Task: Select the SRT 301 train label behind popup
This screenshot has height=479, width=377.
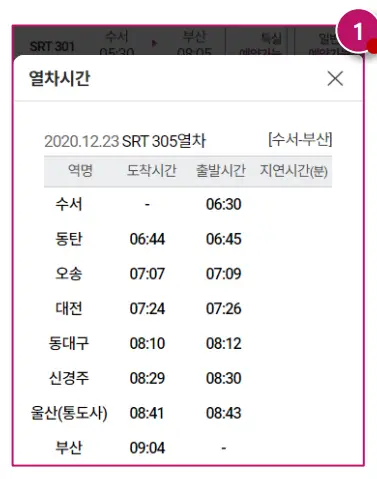Action: [x=52, y=46]
